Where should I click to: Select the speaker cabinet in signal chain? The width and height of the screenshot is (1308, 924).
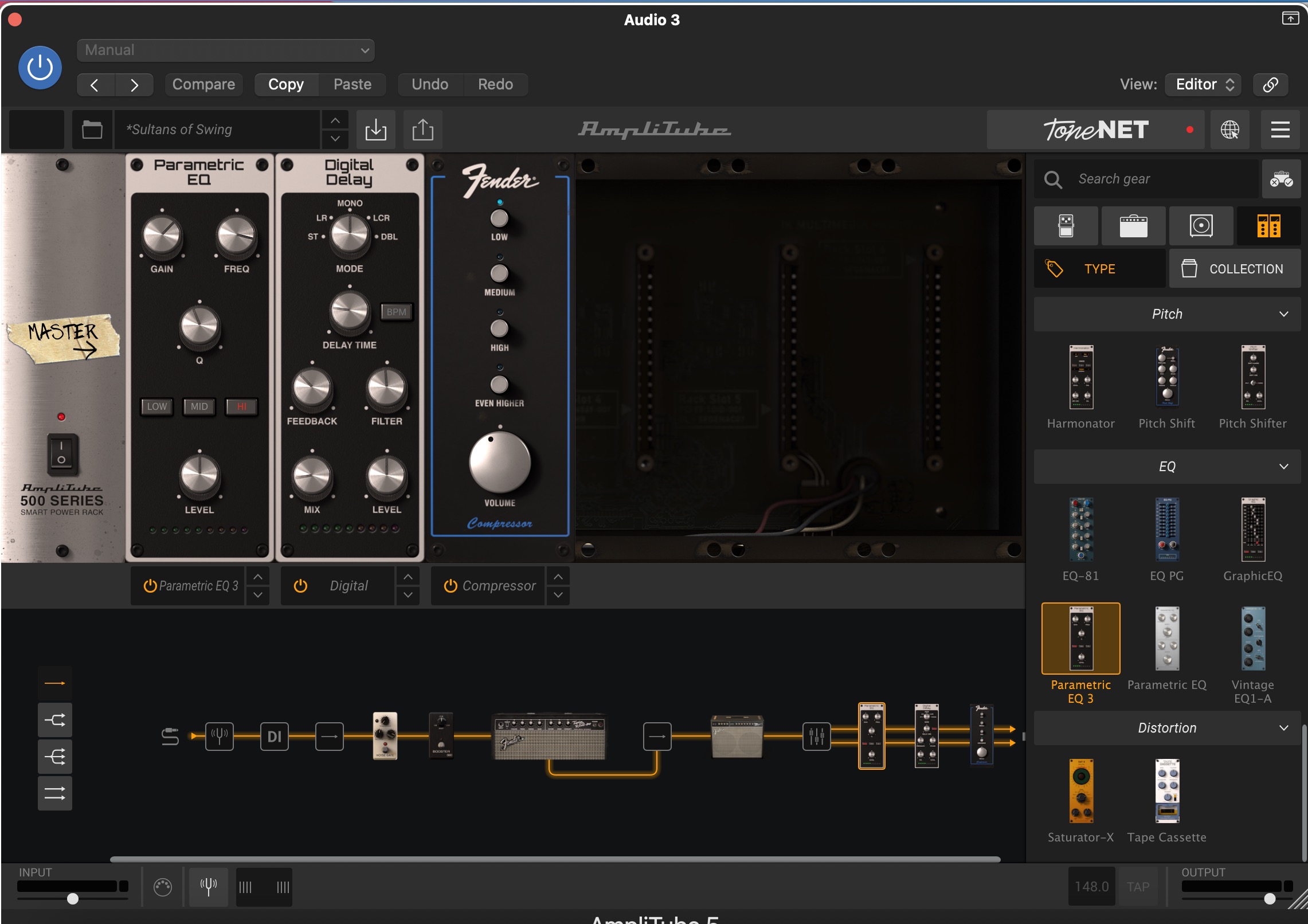tap(737, 737)
